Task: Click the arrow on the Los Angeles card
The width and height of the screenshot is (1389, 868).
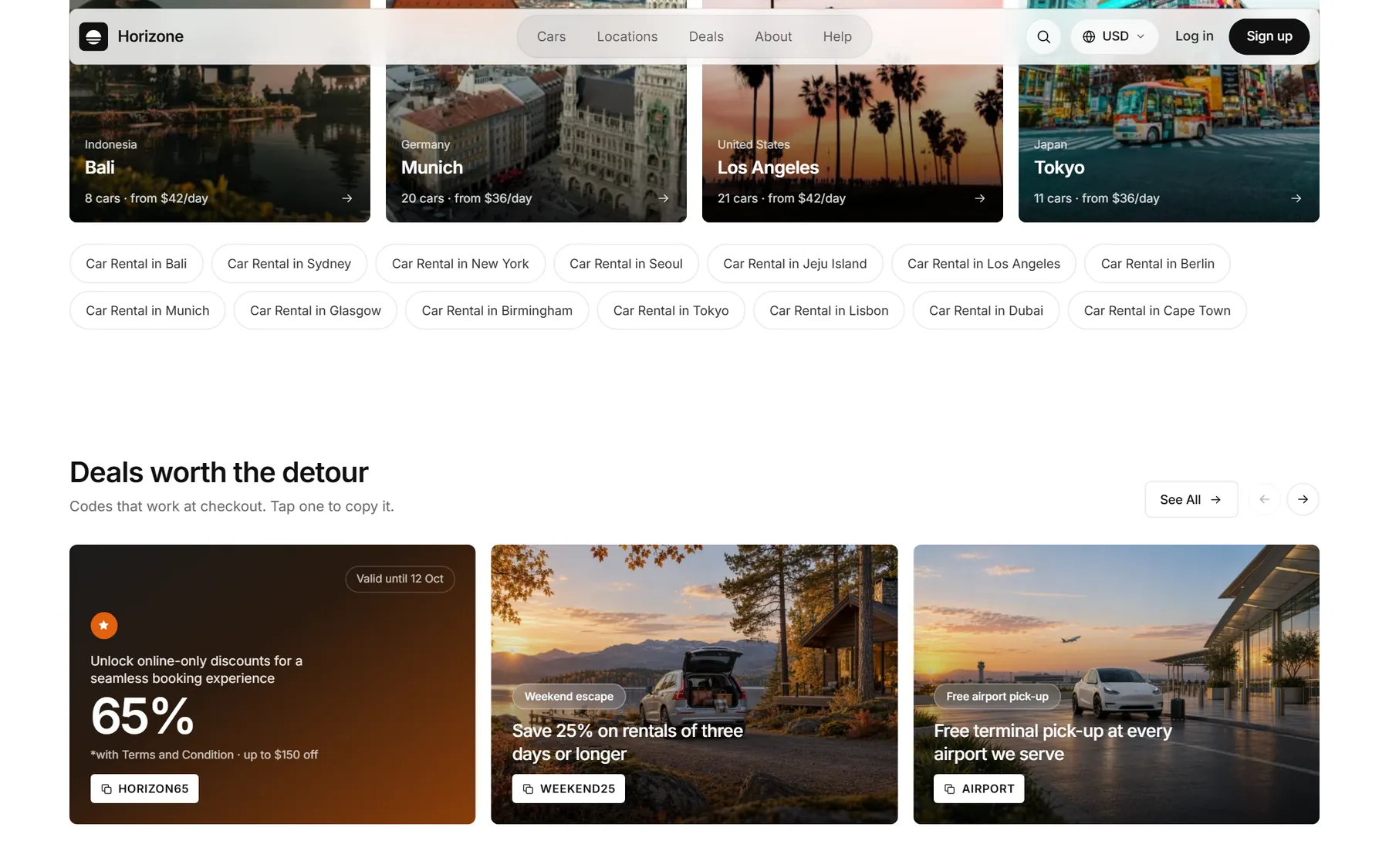Action: tap(980, 198)
